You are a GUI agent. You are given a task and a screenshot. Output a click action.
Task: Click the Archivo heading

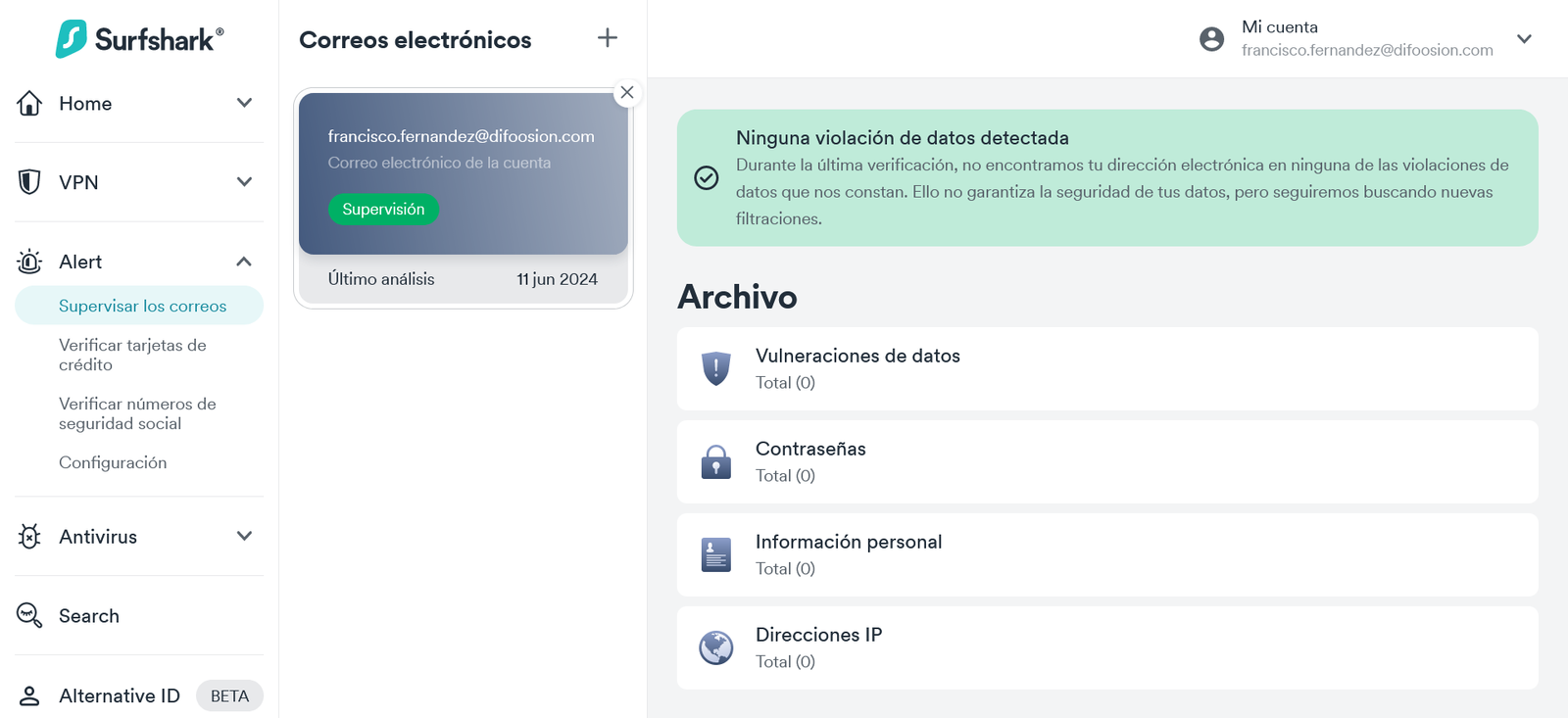pos(737,297)
